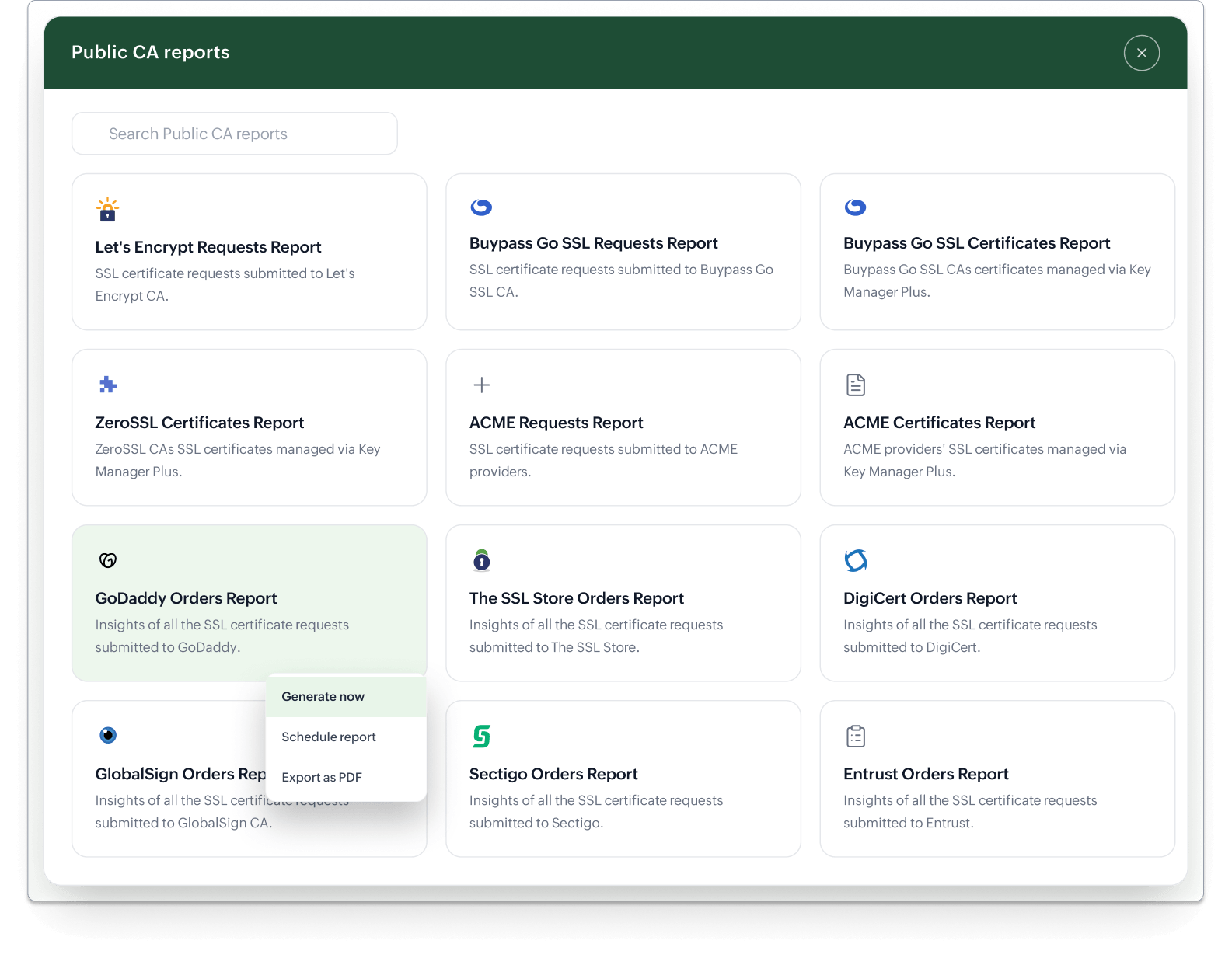Open Entrust Orders Report title
The image size is (1232, 958).
tap(927, 774)
